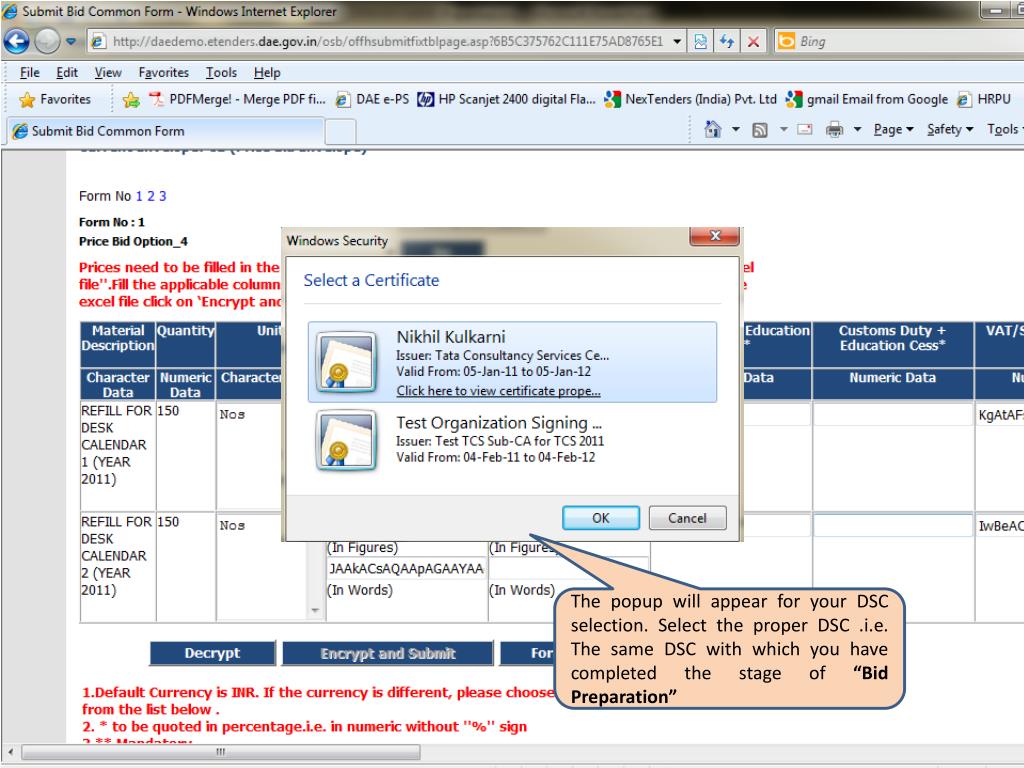Click the Internet Explorer logo in title bar
This screenshot has width=1024, height=768.
[x=10, y=11]
